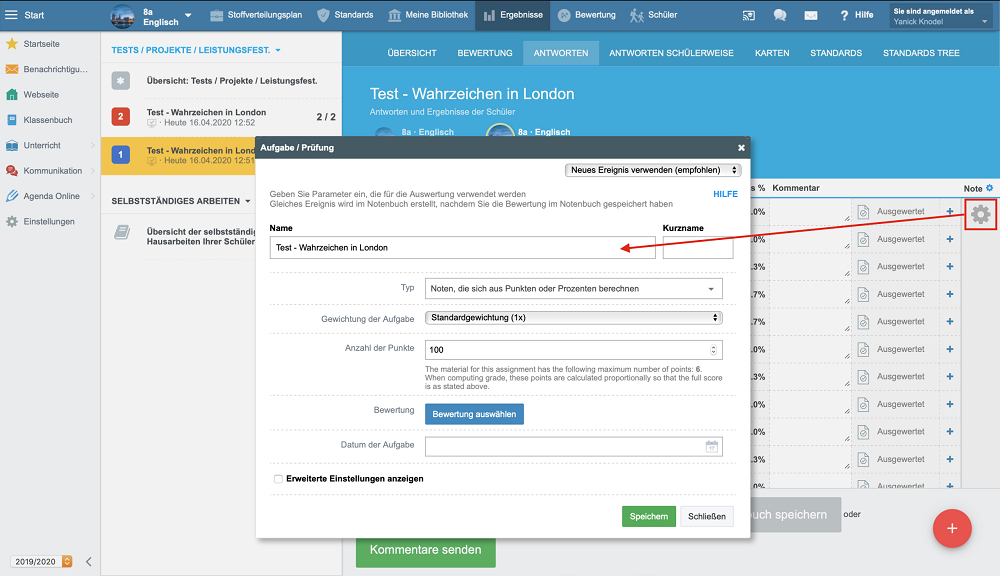1000x576 pixels.
Task: Open the Typ dropdown
Action: coord(573,289)
